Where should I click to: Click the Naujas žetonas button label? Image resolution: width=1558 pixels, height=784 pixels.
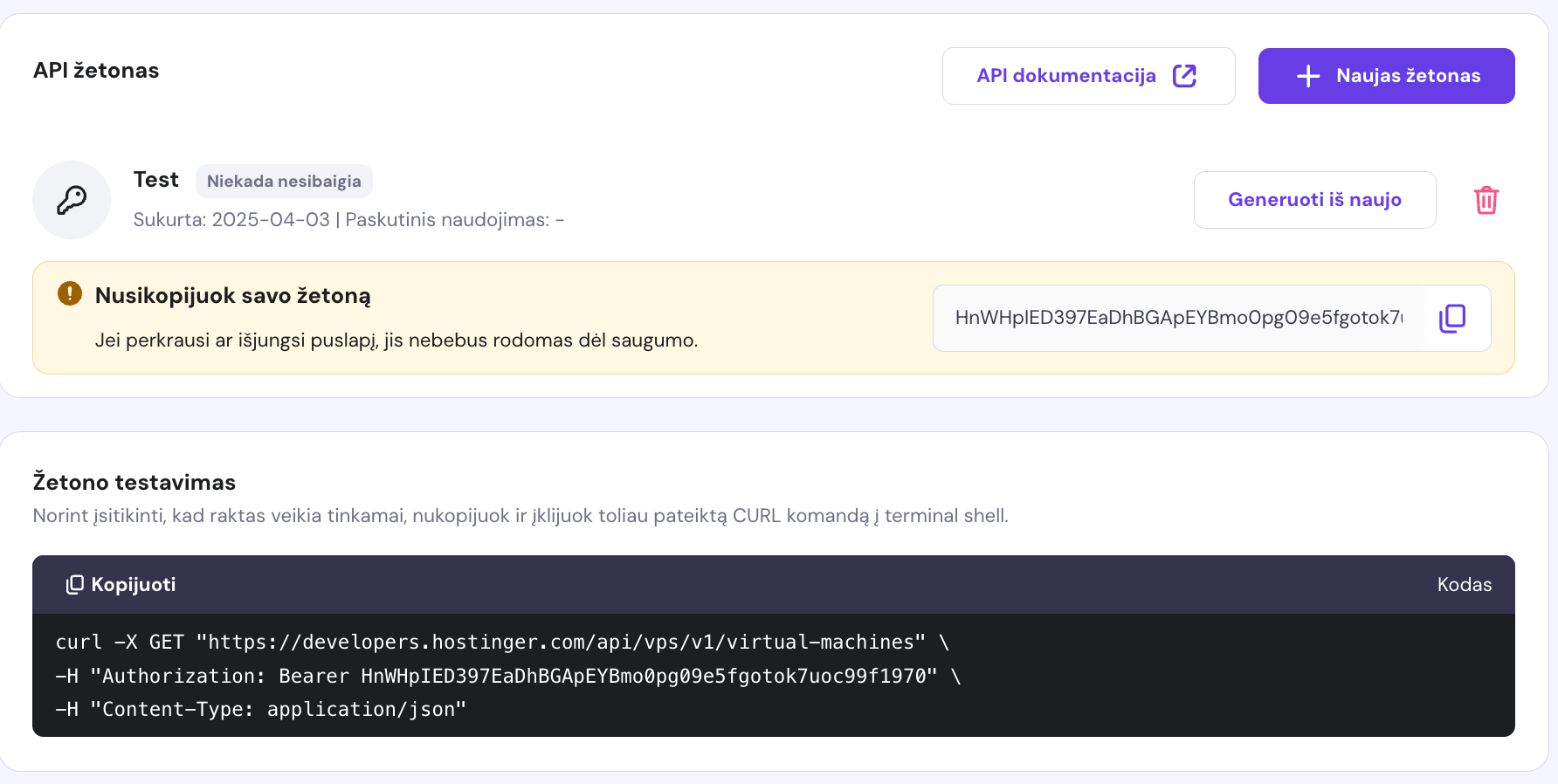click(x=1408, y=76)
